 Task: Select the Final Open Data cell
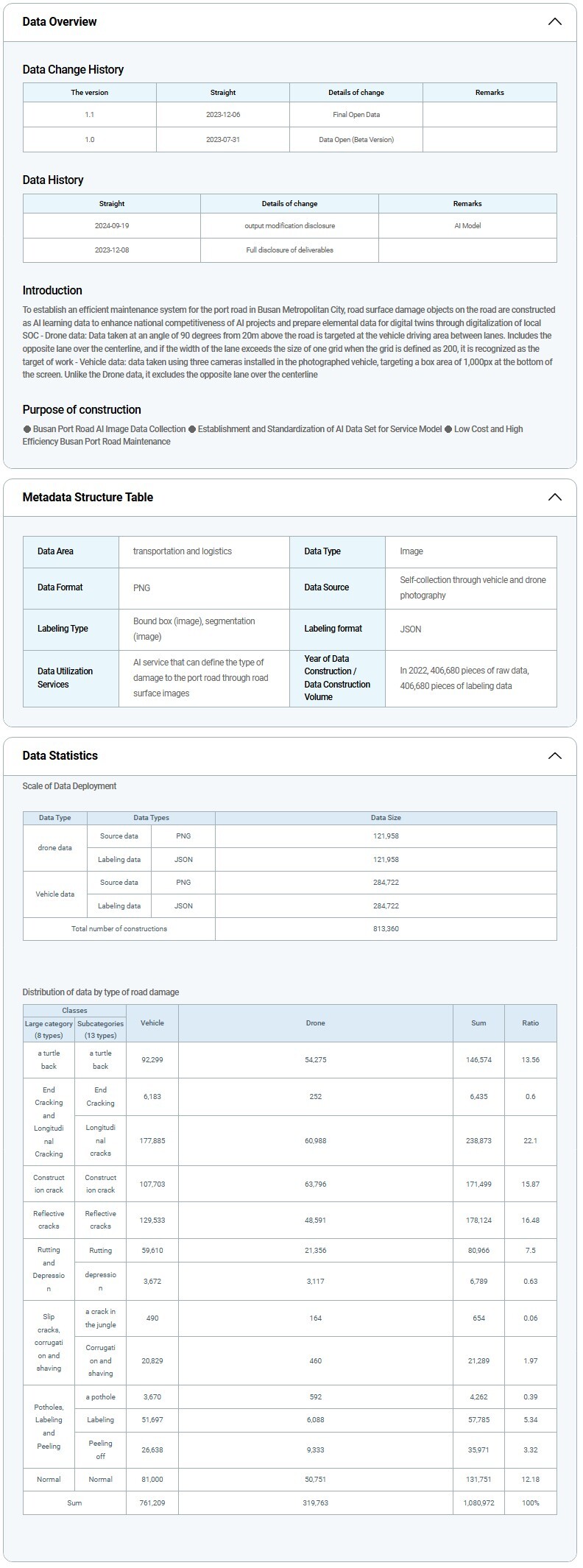tap(356, 115)
